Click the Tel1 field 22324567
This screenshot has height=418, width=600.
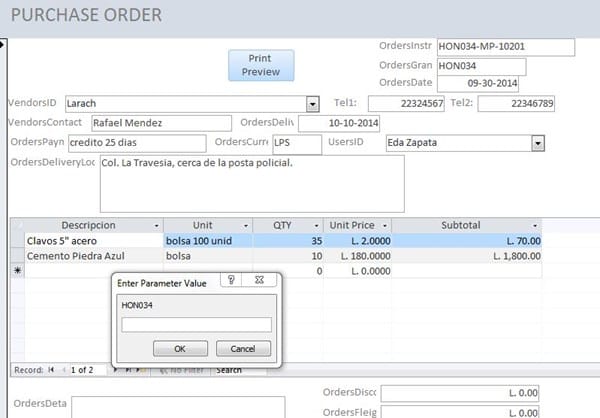[406, 103]
